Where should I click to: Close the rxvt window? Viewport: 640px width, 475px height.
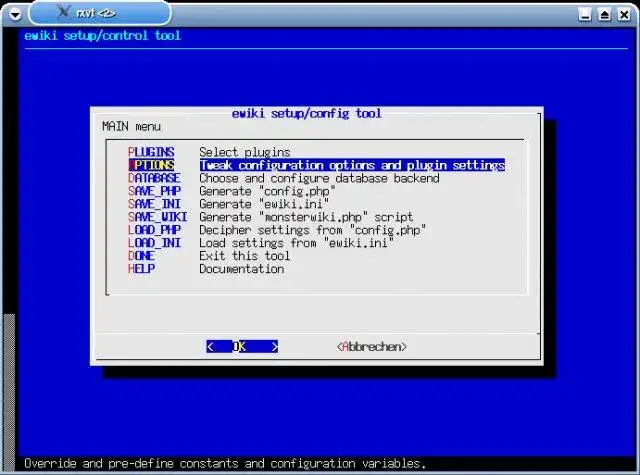pyautogui.click(x=624, y=15)
